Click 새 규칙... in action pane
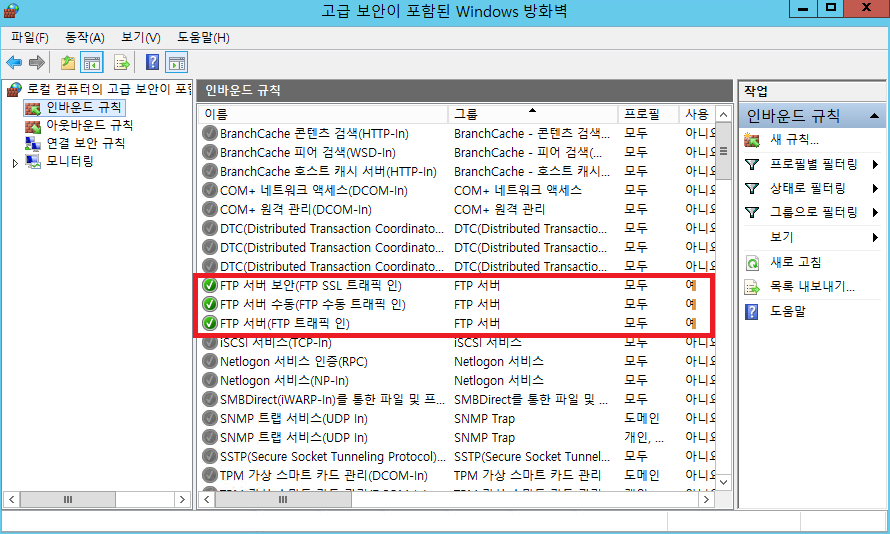Viewport: 890px width, 534px height. (794, 140)
